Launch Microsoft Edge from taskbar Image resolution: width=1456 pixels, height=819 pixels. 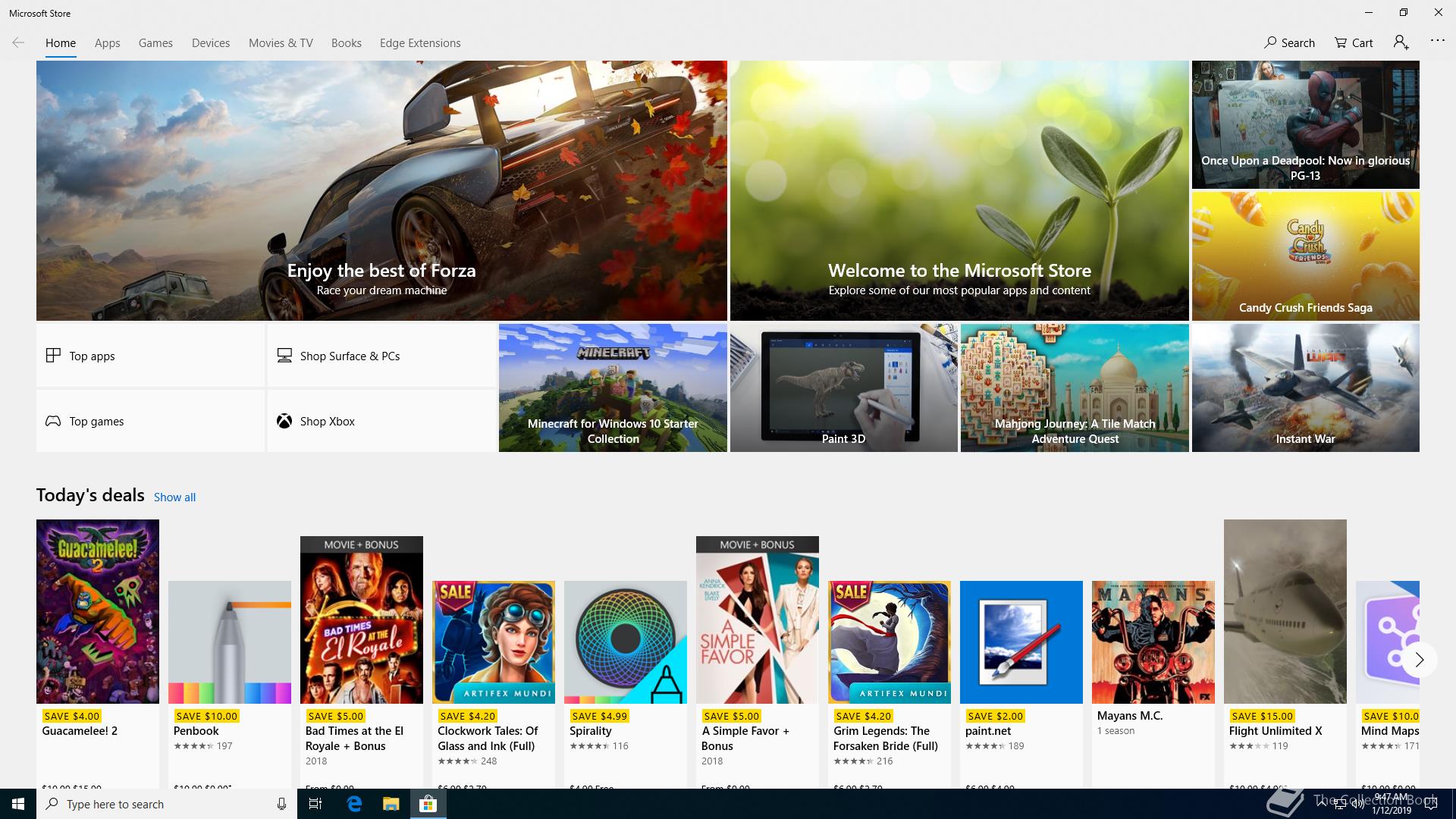pyautogui.click(x=354, y=804)
